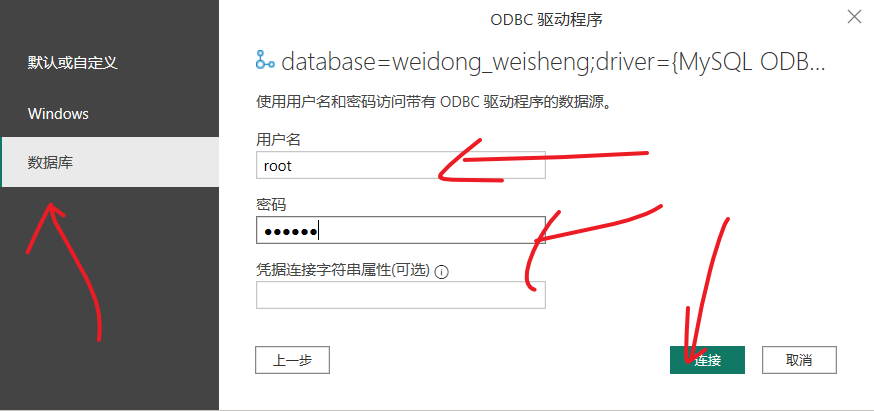Click the 凭据连接字符串属性(可选) label text
The height and width of the screenshot is (411, 874).
coord(343,270)
